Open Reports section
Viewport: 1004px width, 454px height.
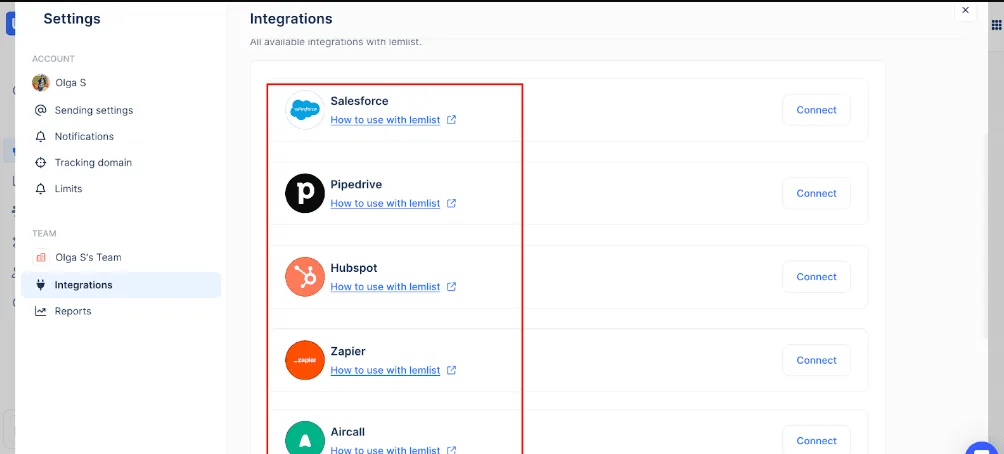point(73,311)
